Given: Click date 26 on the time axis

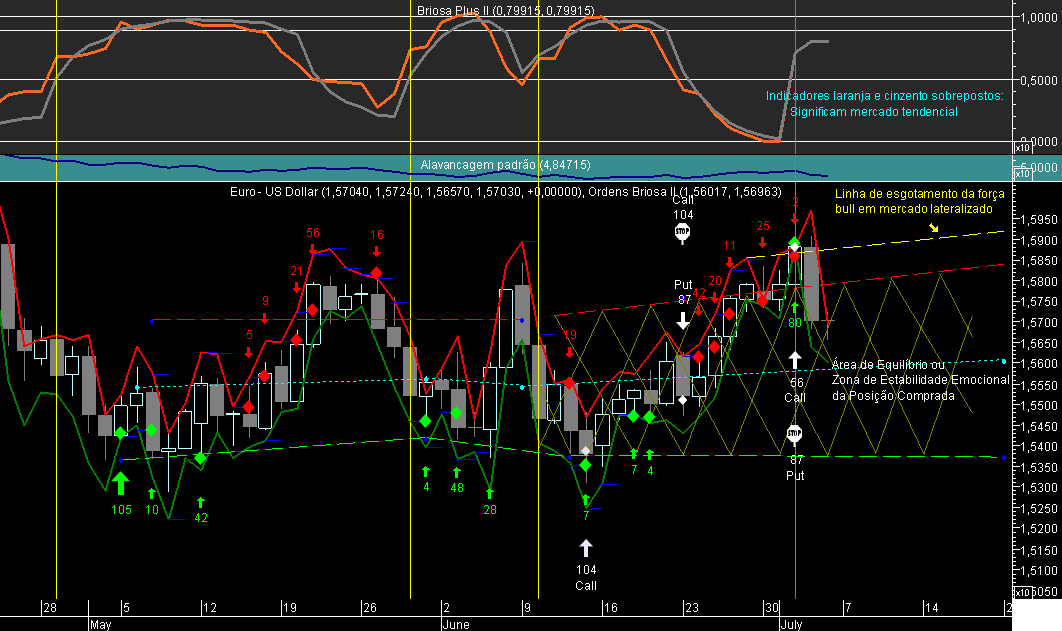Looking at the screenshot, I should point(370,607).
